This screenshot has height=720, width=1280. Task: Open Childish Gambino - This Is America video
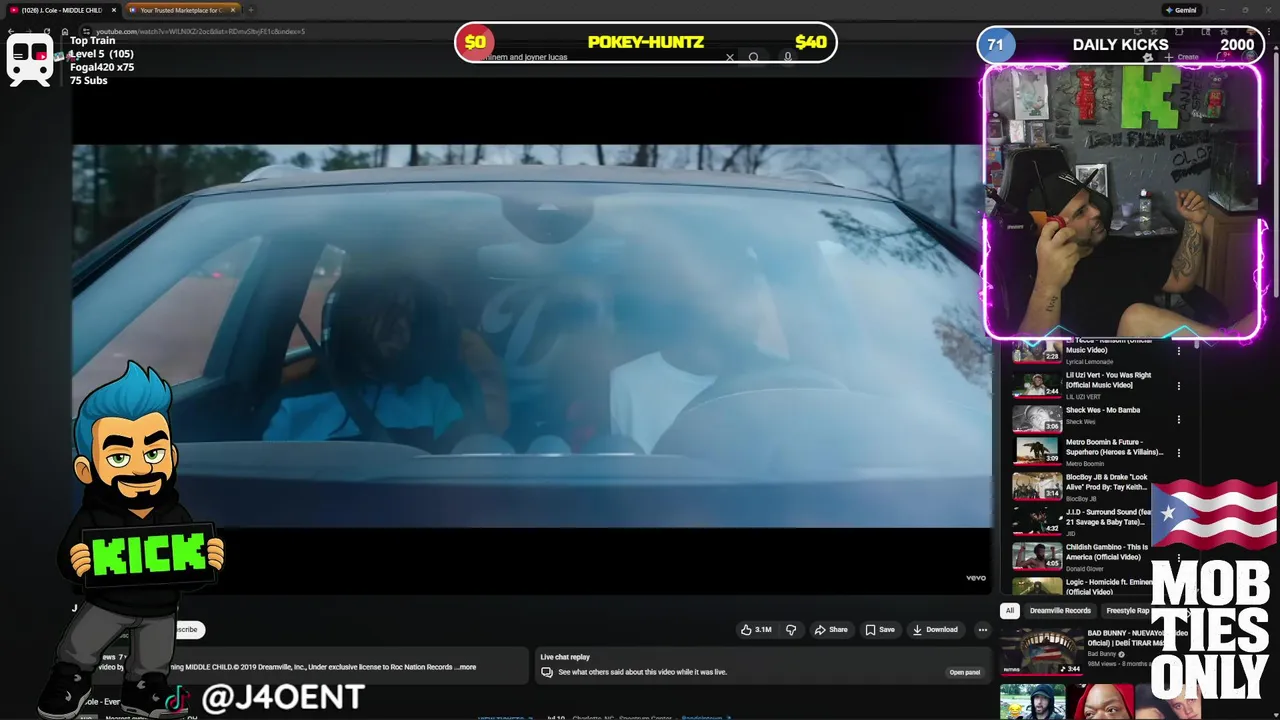click(x=1107, y=552)
